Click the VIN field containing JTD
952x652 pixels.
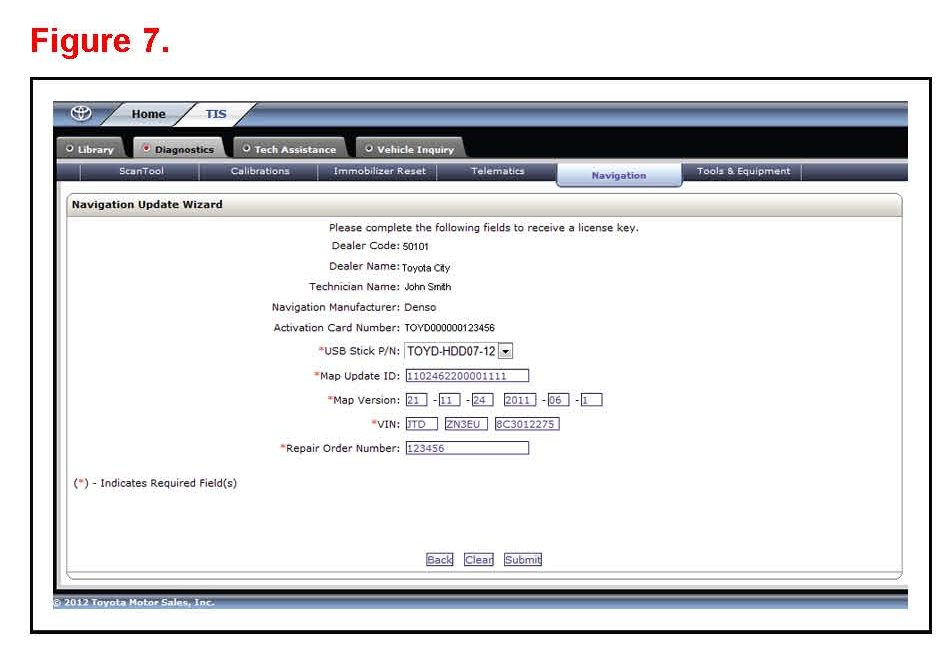coord(421,424)
